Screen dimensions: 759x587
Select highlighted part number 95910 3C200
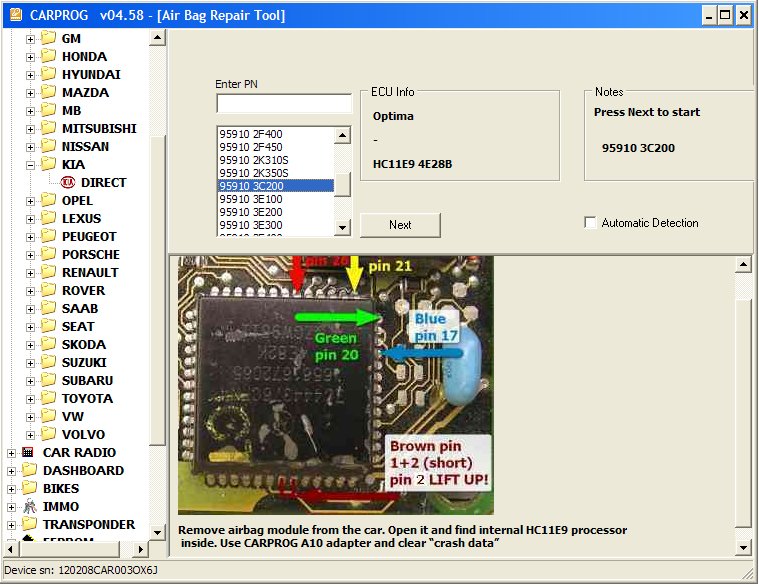[x=276, y=186]
